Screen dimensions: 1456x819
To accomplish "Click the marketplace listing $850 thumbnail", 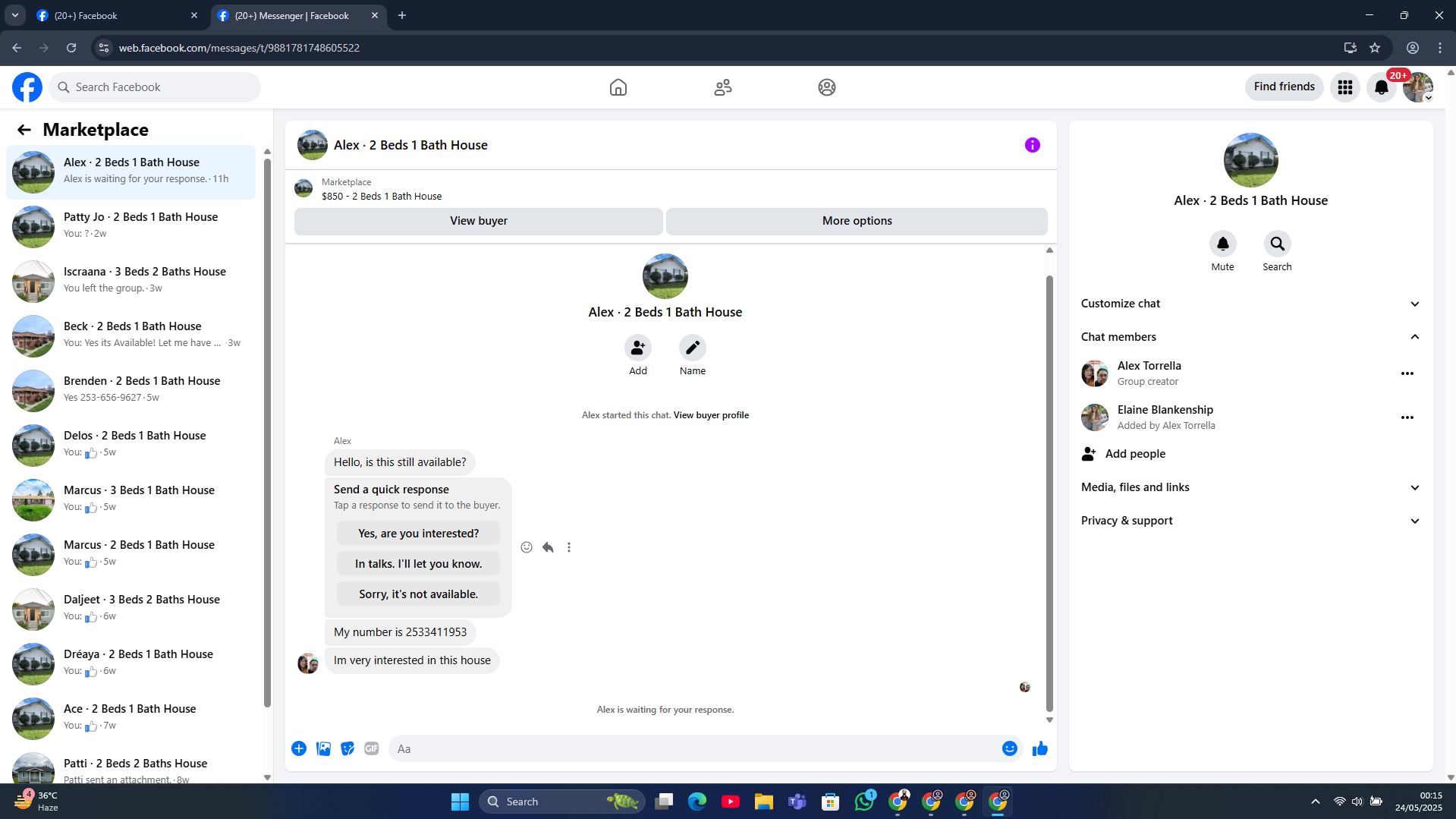I will point(303,189).
